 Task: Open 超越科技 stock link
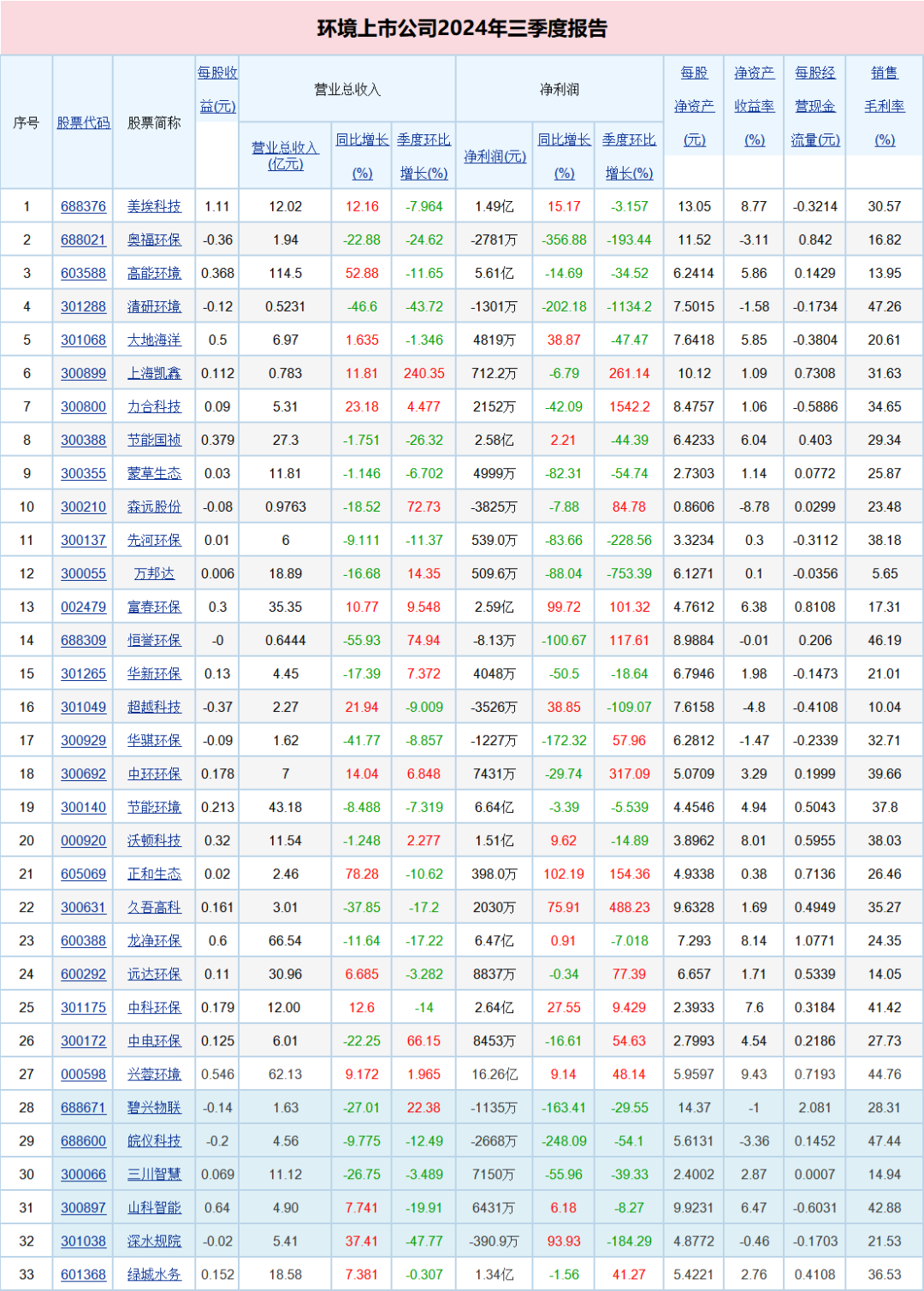point(154,707)
